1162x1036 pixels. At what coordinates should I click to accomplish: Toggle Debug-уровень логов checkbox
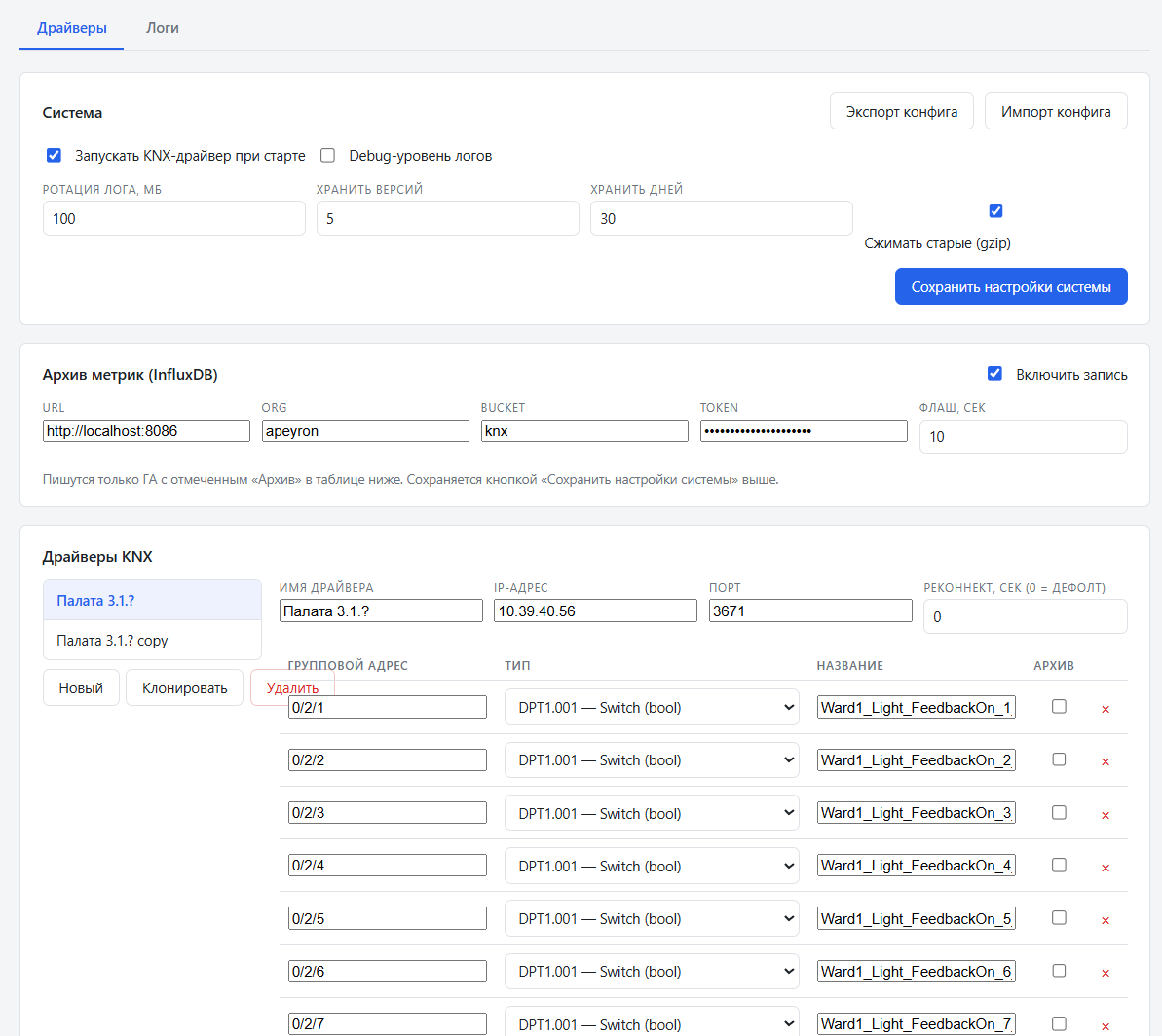(327, 155)
